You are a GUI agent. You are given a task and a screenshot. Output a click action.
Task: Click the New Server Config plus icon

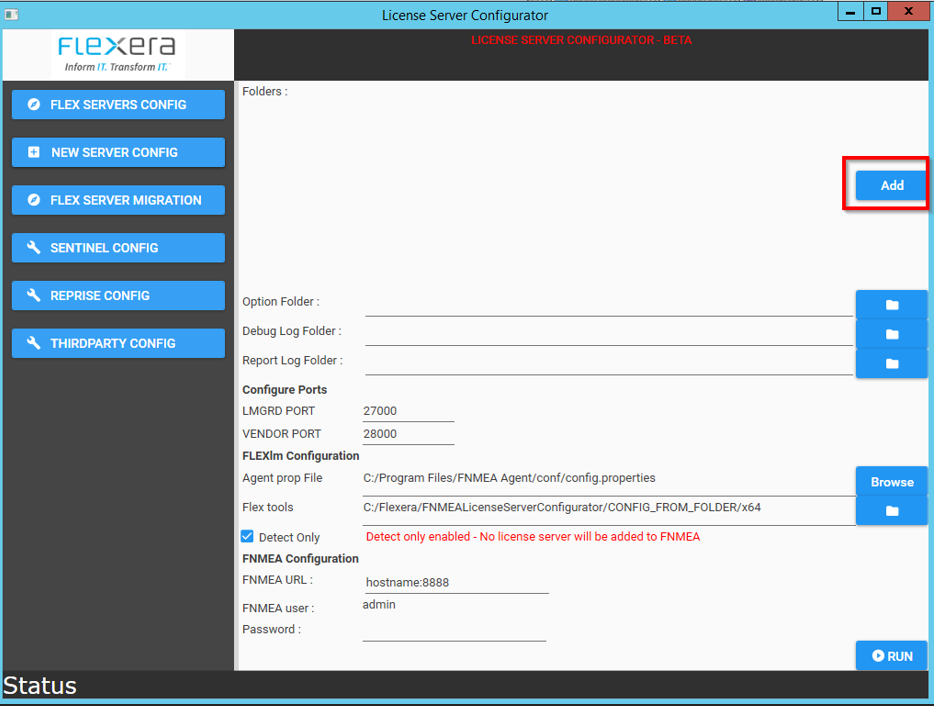34,152
